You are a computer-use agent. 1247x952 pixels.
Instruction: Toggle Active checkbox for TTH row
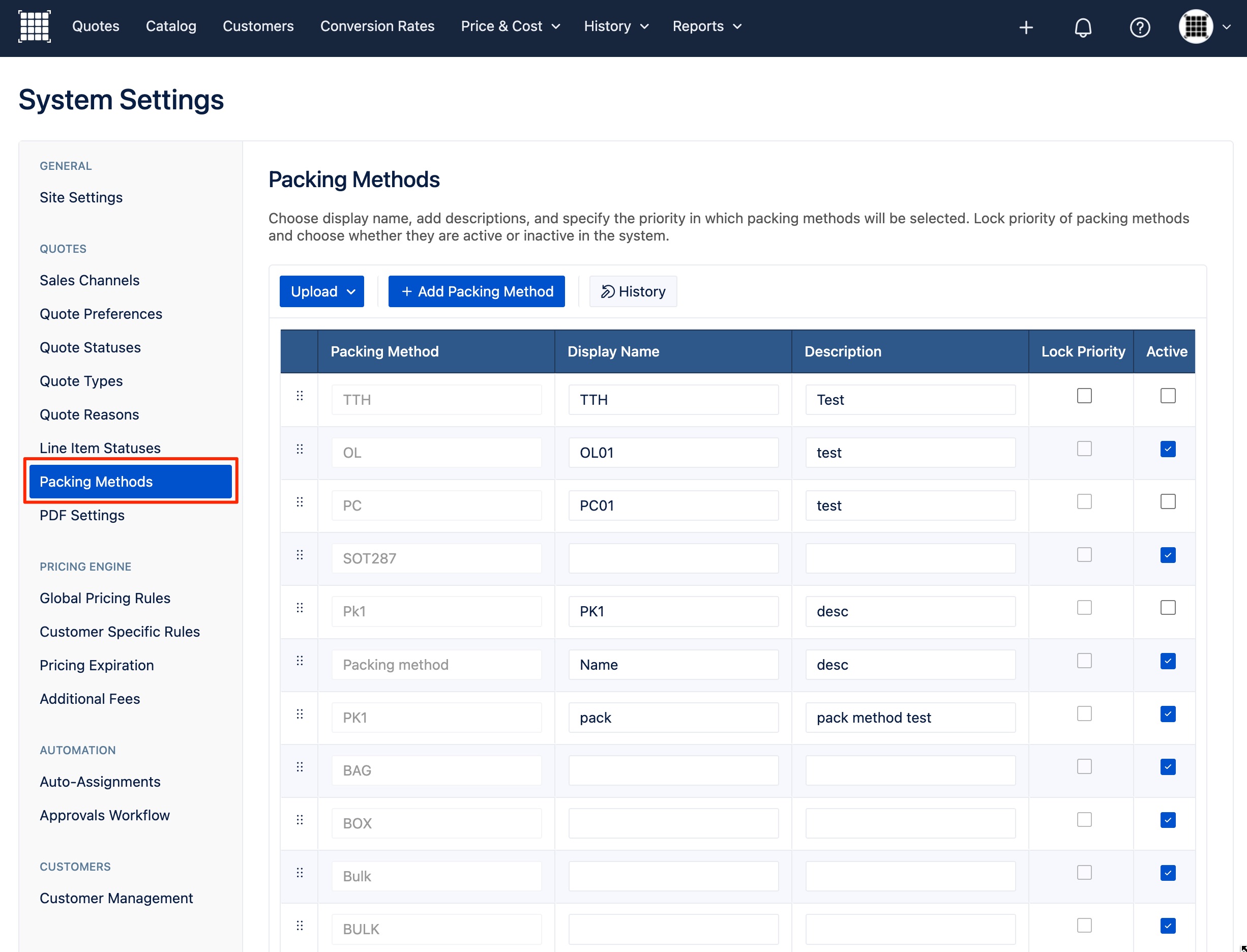(1168, 396)
